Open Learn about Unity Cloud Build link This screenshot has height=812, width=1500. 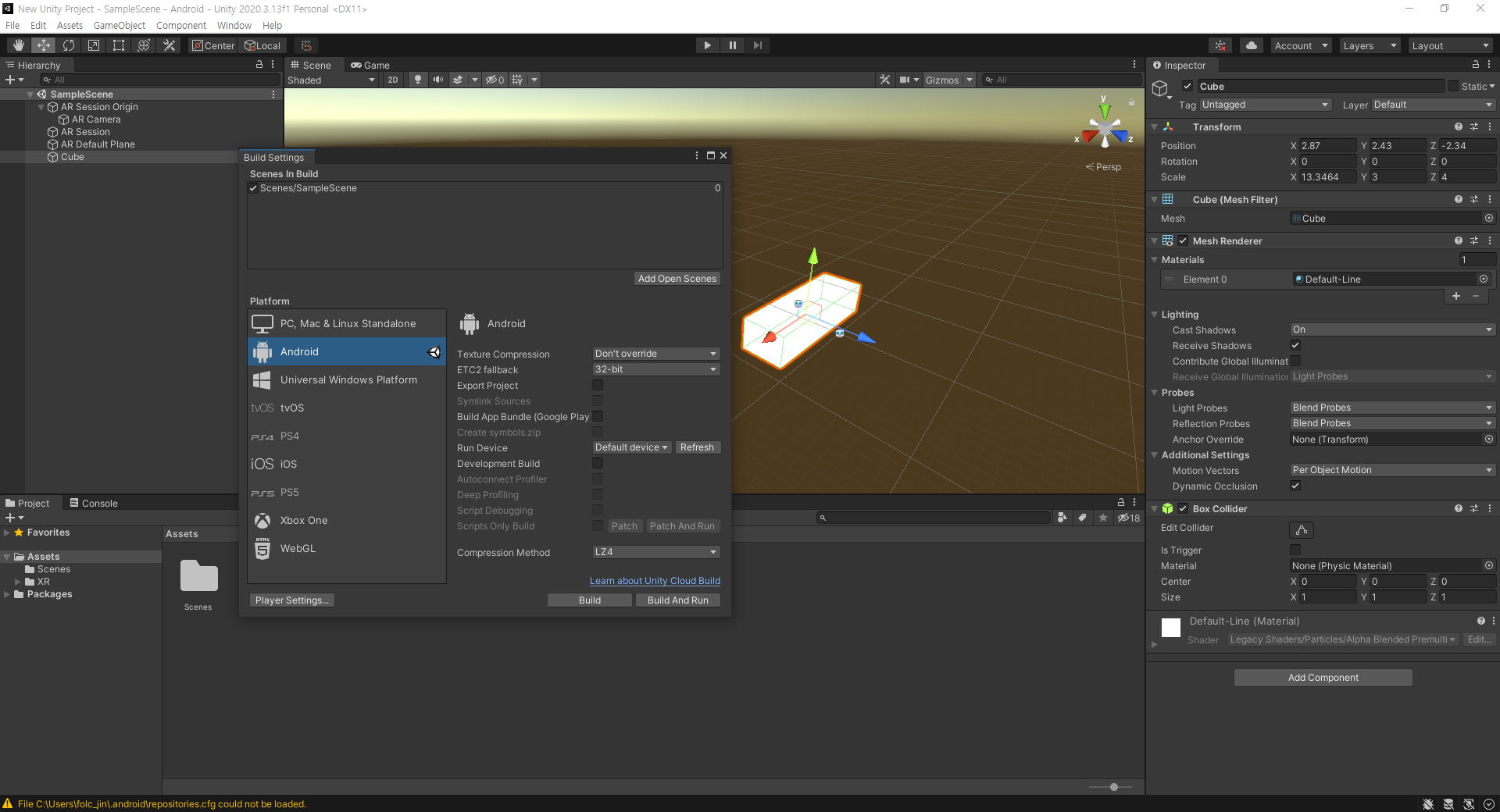click(655, 581)
